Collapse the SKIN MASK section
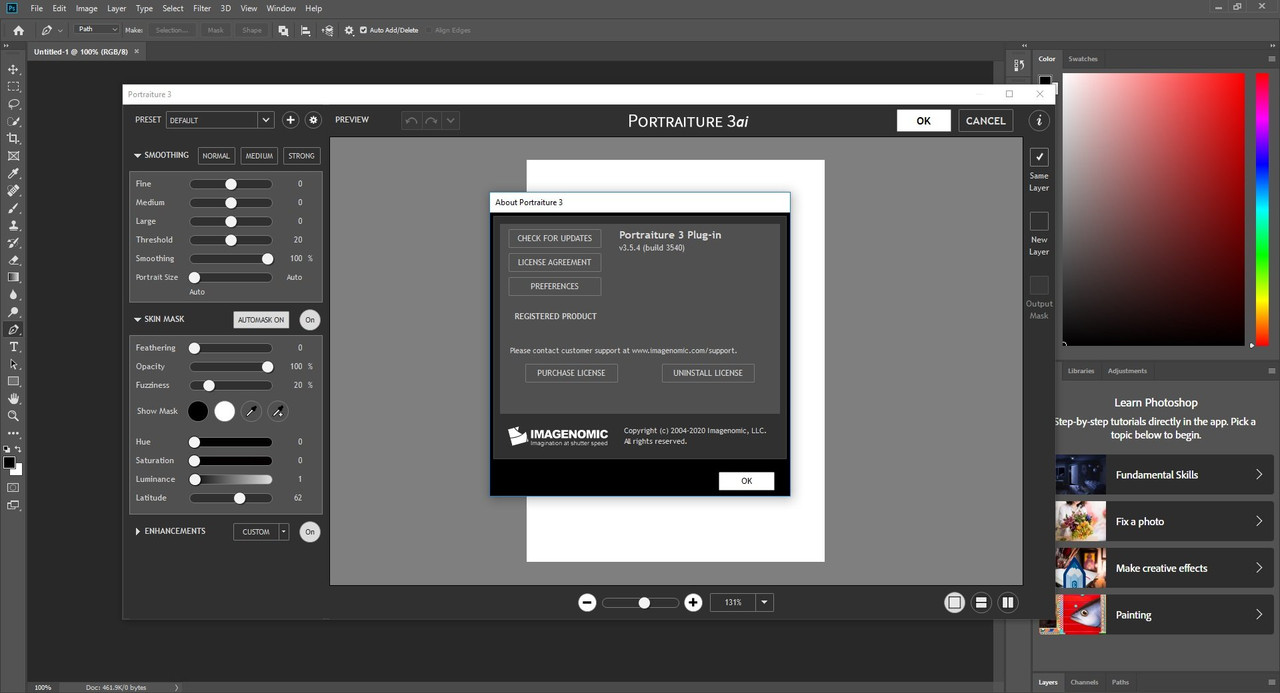The width and height of the screenshot is (1280, 693). pos(137,320)
